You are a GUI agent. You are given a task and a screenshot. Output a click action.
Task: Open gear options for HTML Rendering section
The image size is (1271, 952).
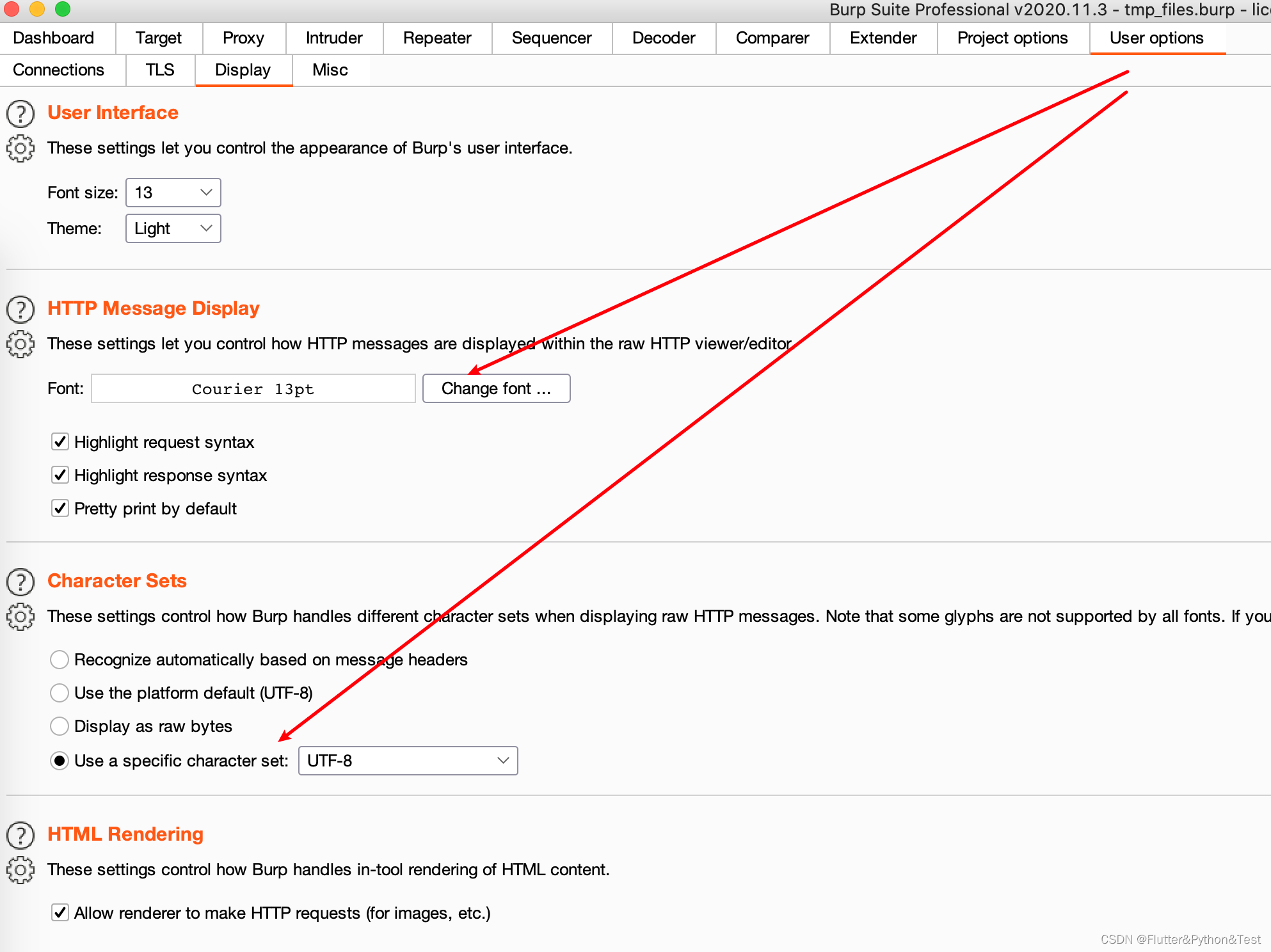pyautogui.click(x=20, y=870)
